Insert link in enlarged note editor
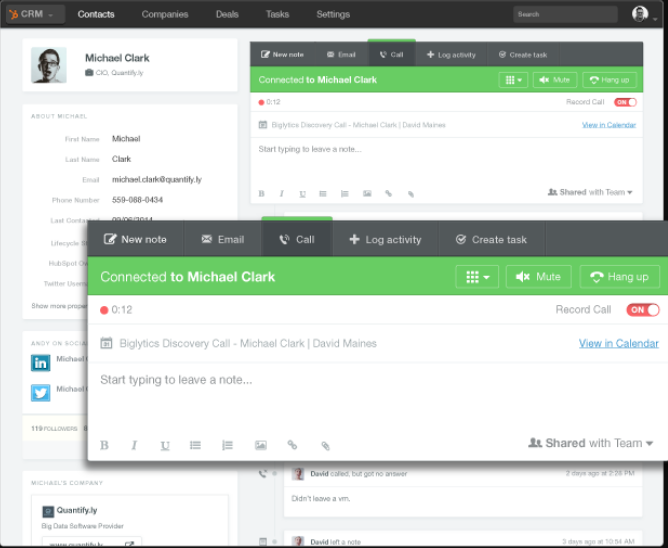 point(292,445)
